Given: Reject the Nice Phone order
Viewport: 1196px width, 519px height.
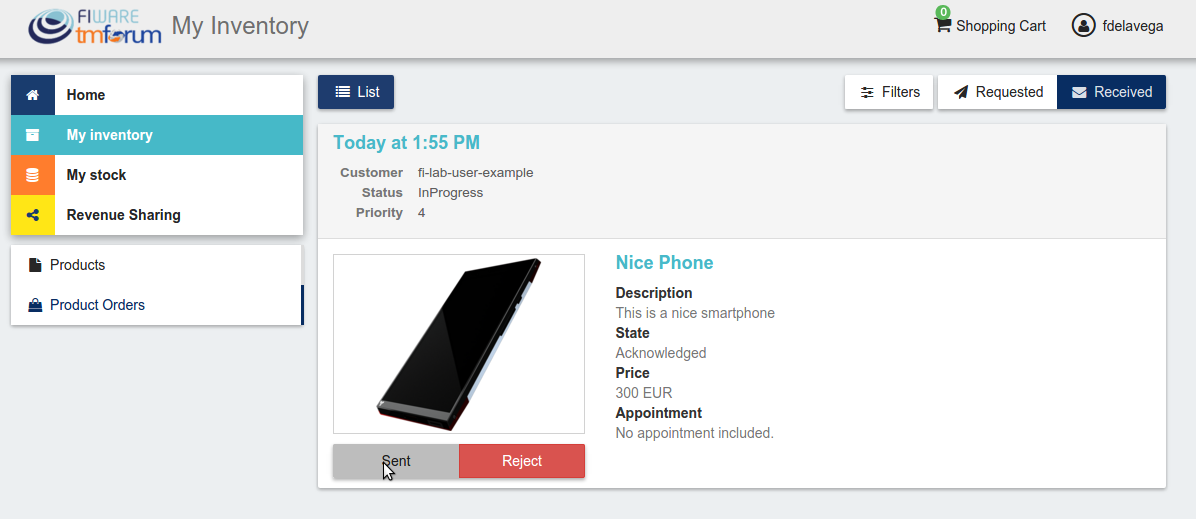Looking at the screenshot, I should pyautogui.click(x=522, y=461).
